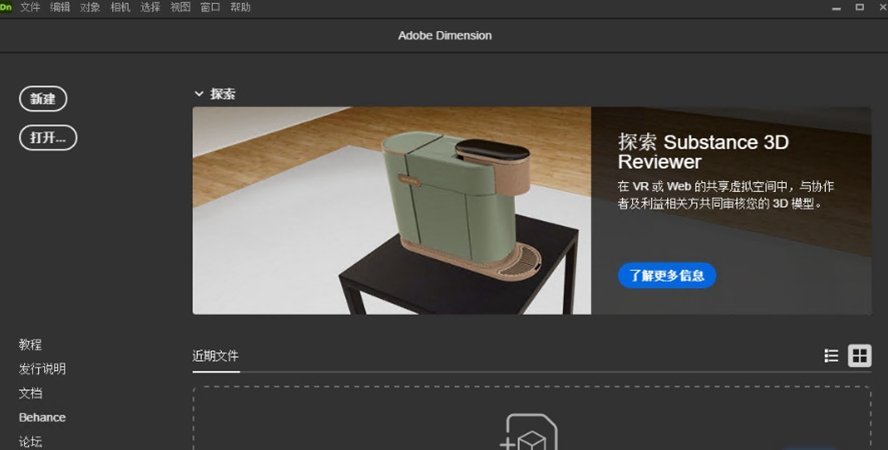Click the 新建 button
Image resolution: width=888 pixels, height=450 pixels.
43,99
